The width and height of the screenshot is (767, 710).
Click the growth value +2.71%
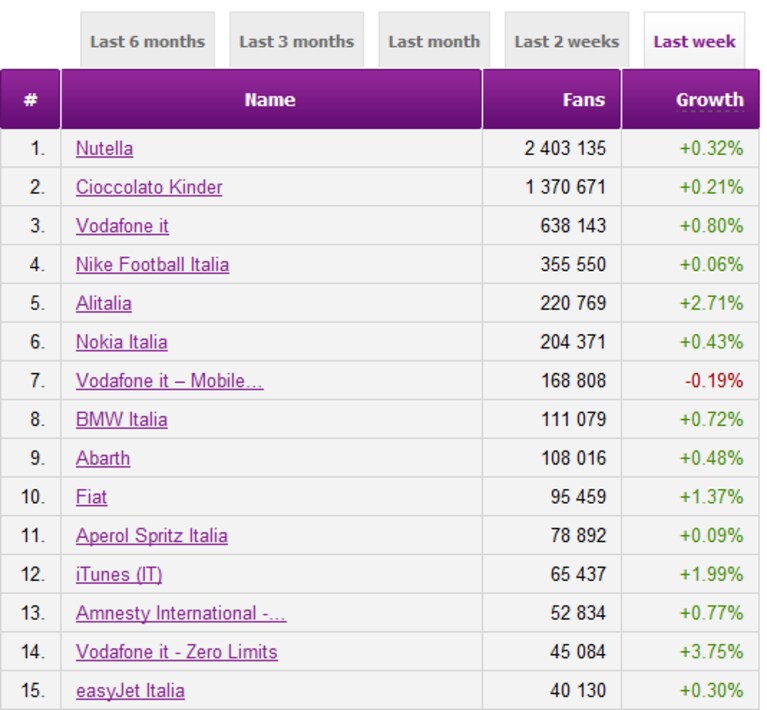pyautogui.click(x=711, y=303)
